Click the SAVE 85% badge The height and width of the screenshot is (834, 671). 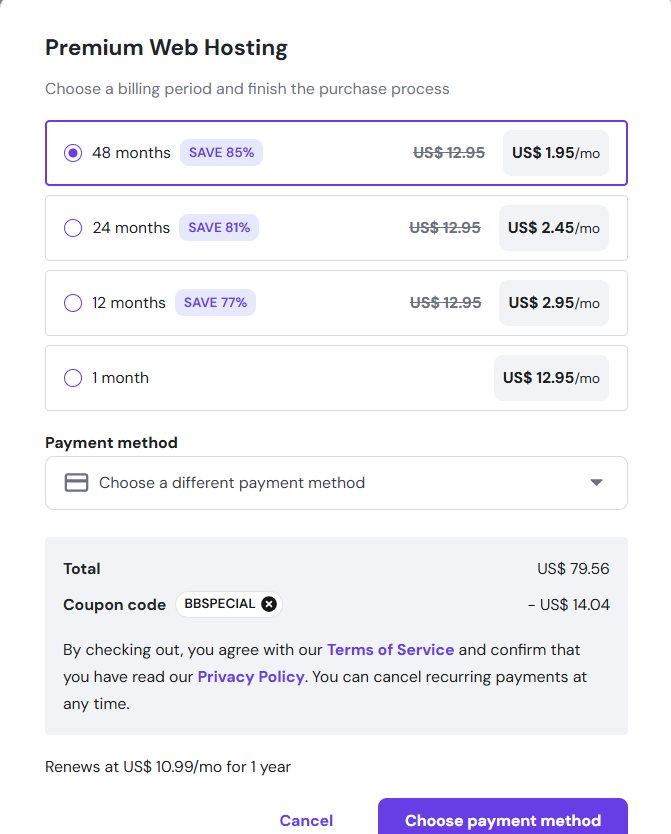pos(221,153)
